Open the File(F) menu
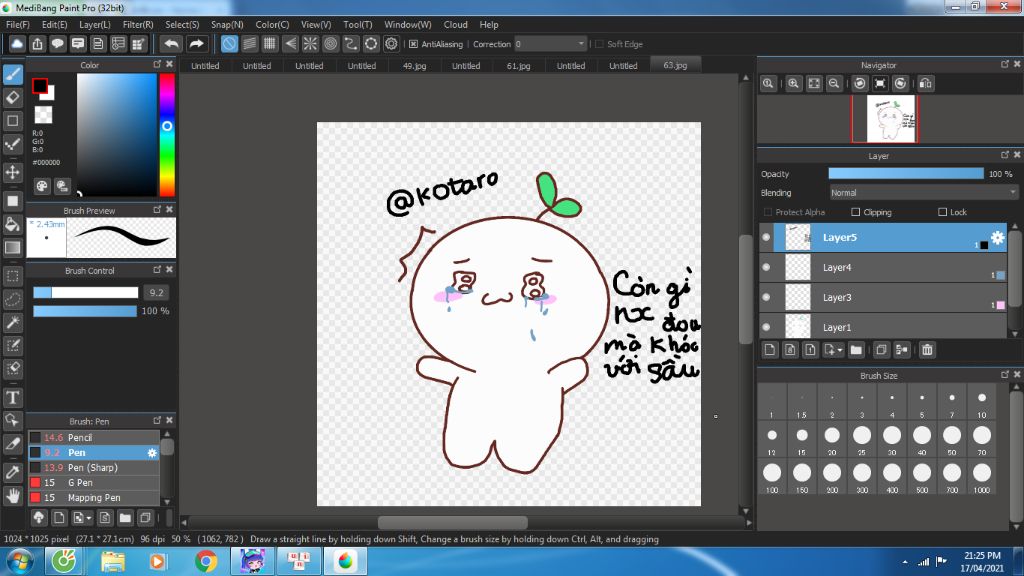Screen dimensions: 1024x576 tap(18, 25)
